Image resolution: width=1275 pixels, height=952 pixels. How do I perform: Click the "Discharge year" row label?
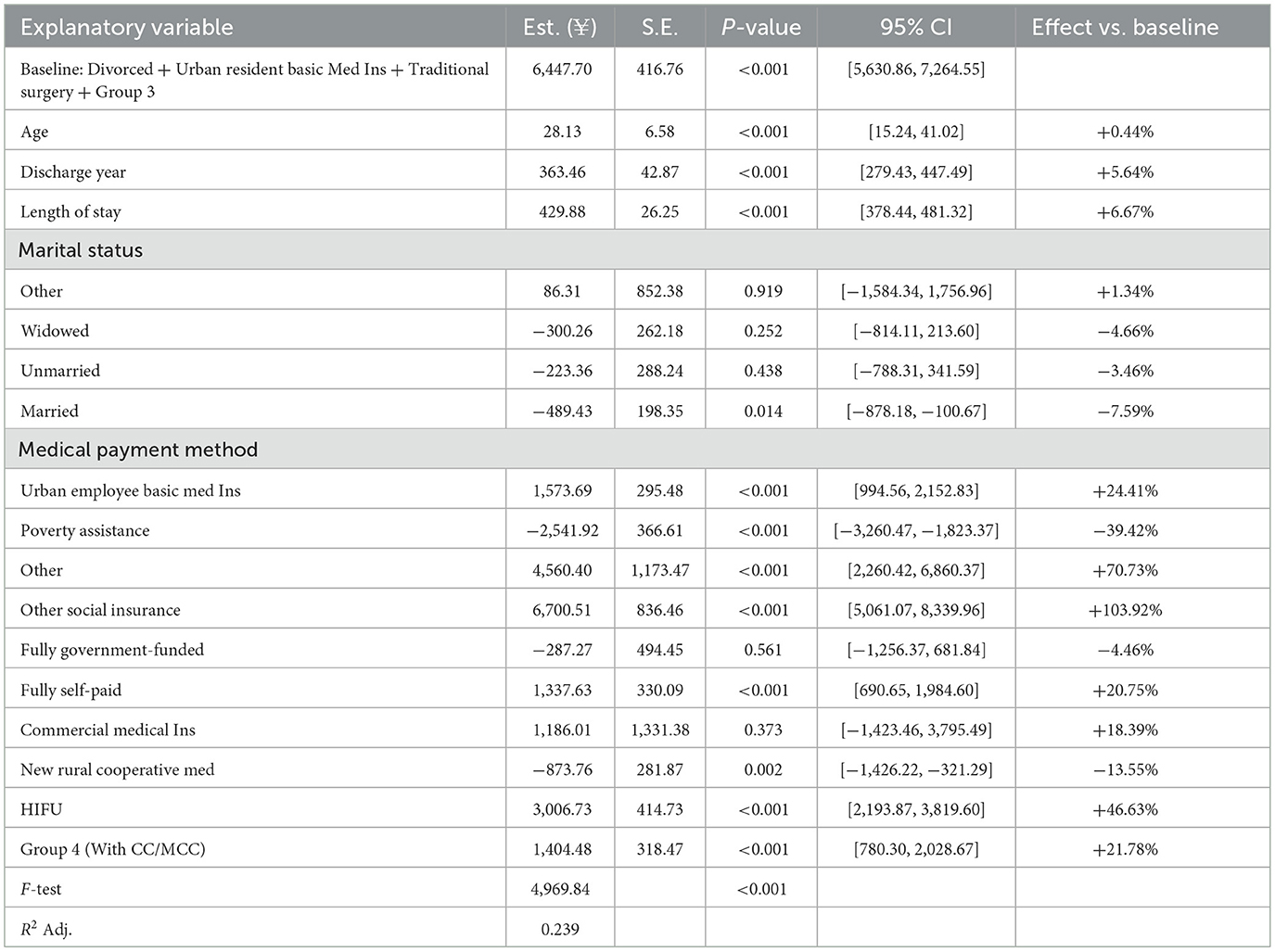coord(73,172)
